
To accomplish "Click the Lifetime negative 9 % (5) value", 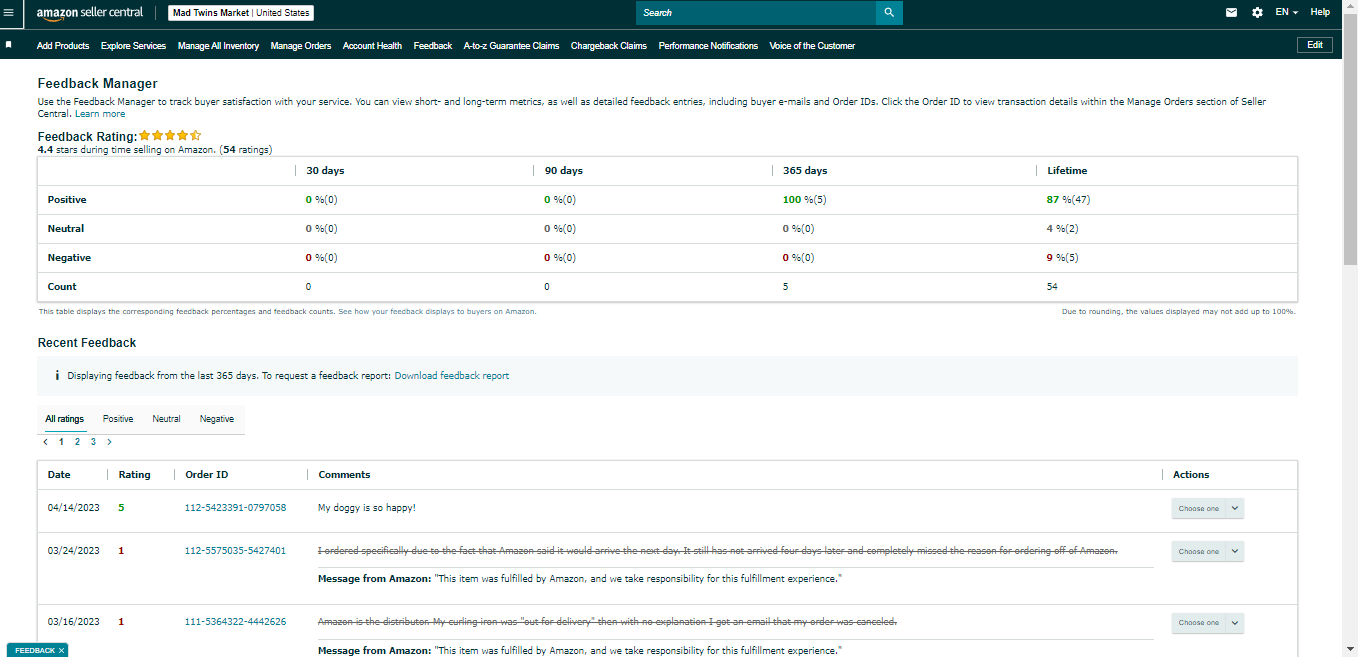I will [1062, 258].
